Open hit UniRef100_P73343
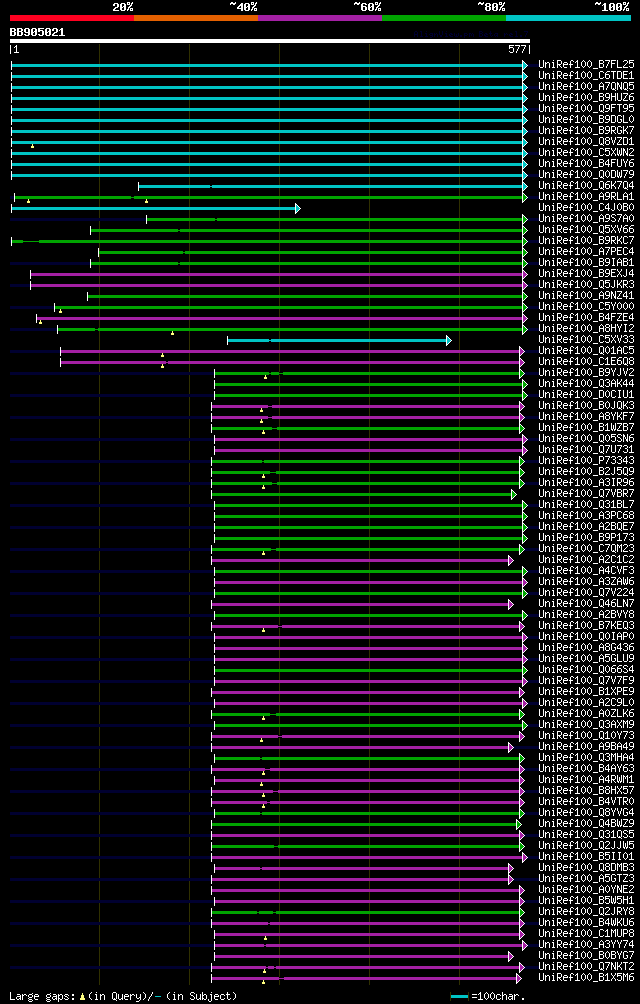Screen dimensions: 640x1004 (586, 461)
